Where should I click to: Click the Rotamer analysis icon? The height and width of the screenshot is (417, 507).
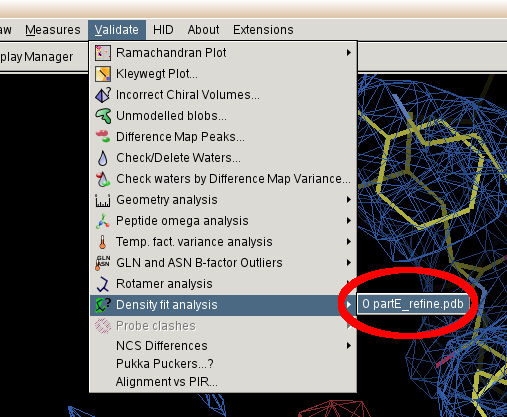[103, 284]
